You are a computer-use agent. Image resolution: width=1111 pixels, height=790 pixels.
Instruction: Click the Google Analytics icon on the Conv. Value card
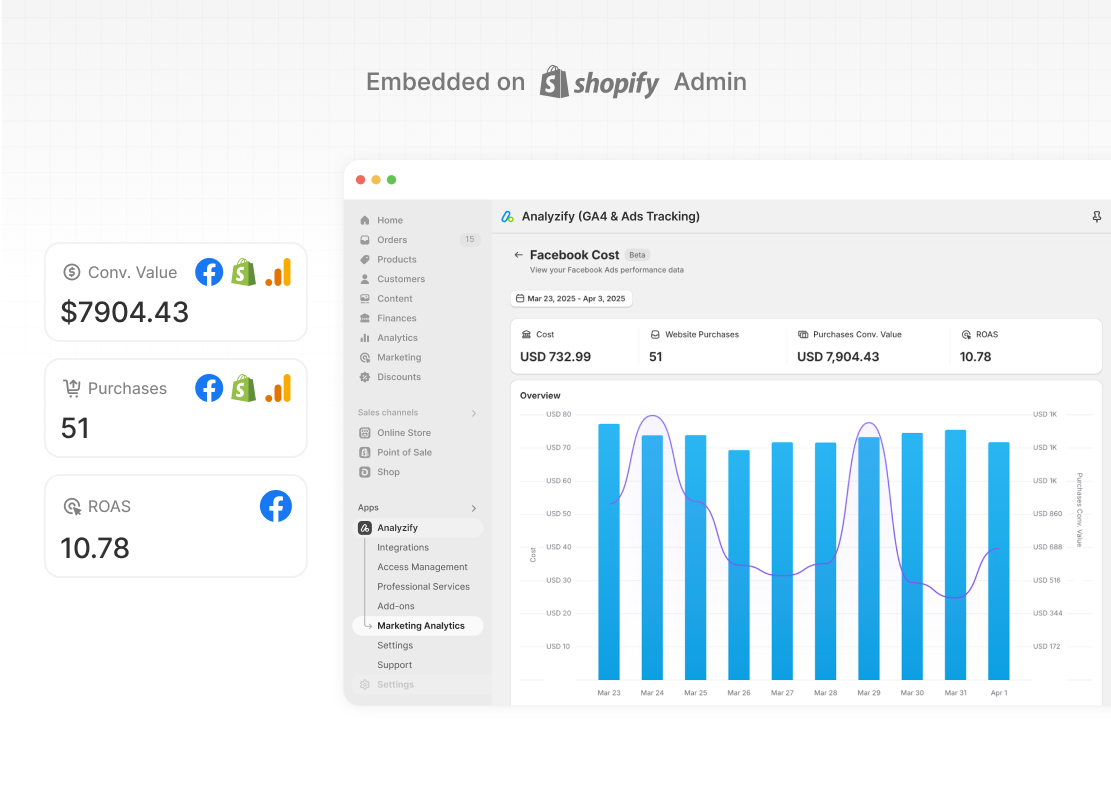click(278, 272)
